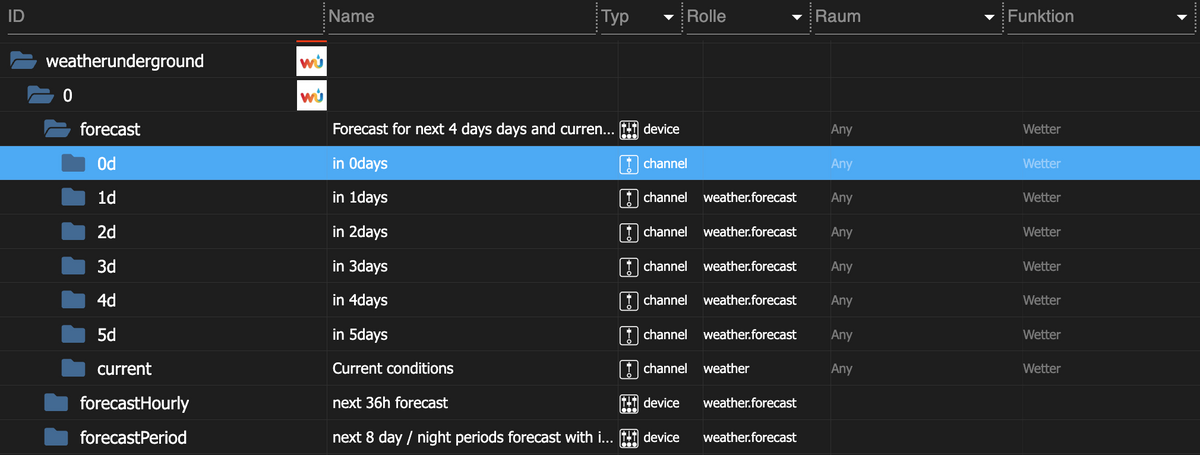This screenshot has height=455, width=1200.
Task: Open the Raum filter dropdown
Action: coord(989,17)
